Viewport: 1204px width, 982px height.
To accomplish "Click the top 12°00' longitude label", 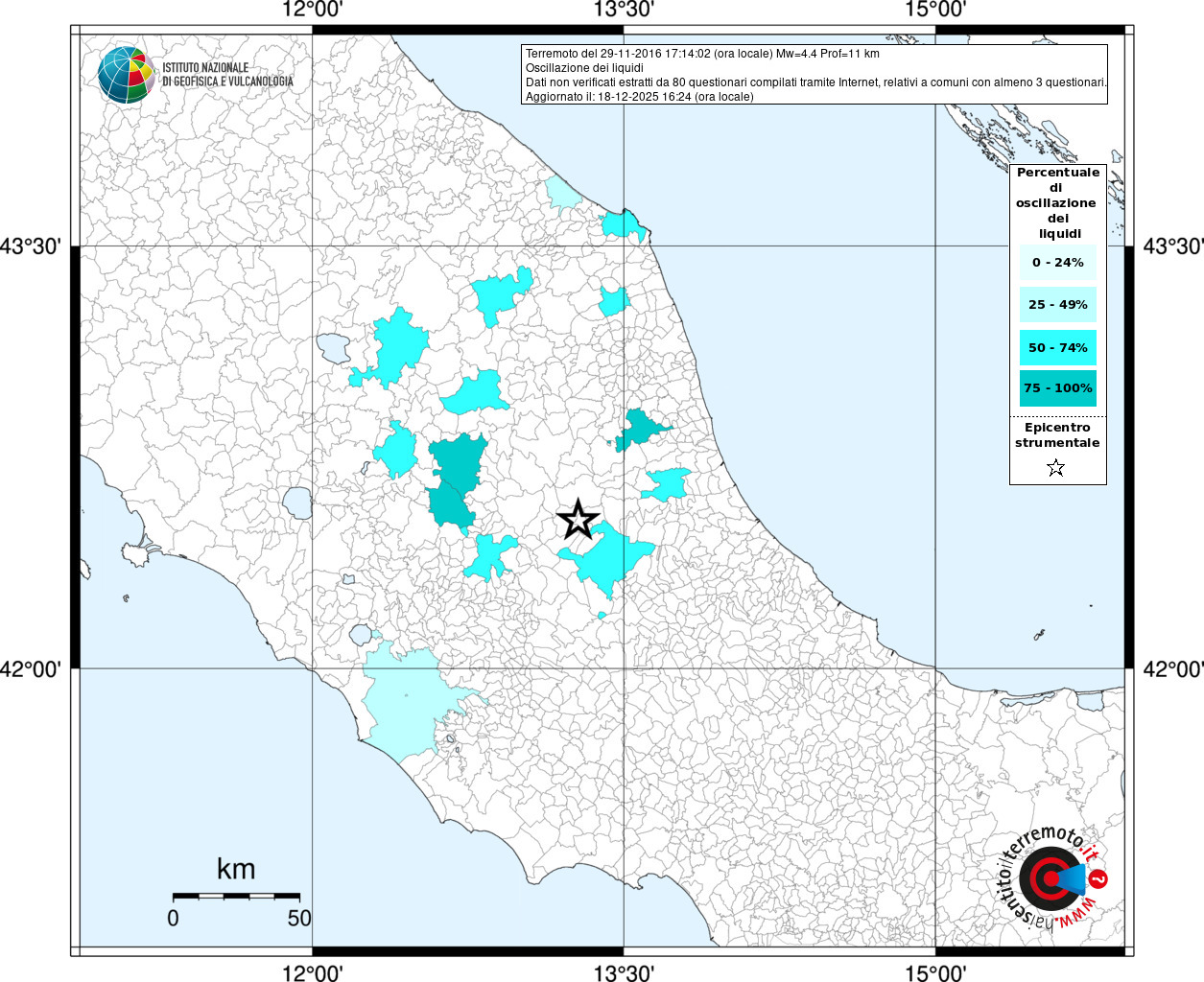I will pos(313,10).
